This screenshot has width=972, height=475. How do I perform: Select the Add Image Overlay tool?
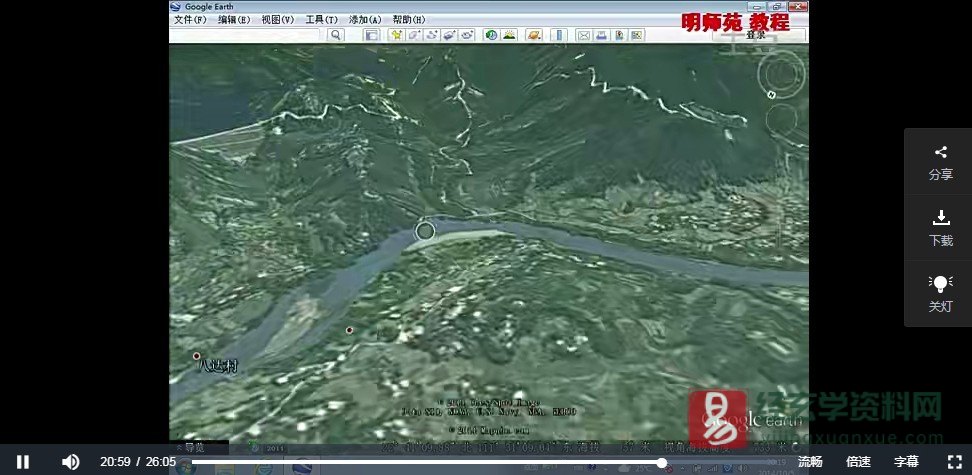click(449, 35)
